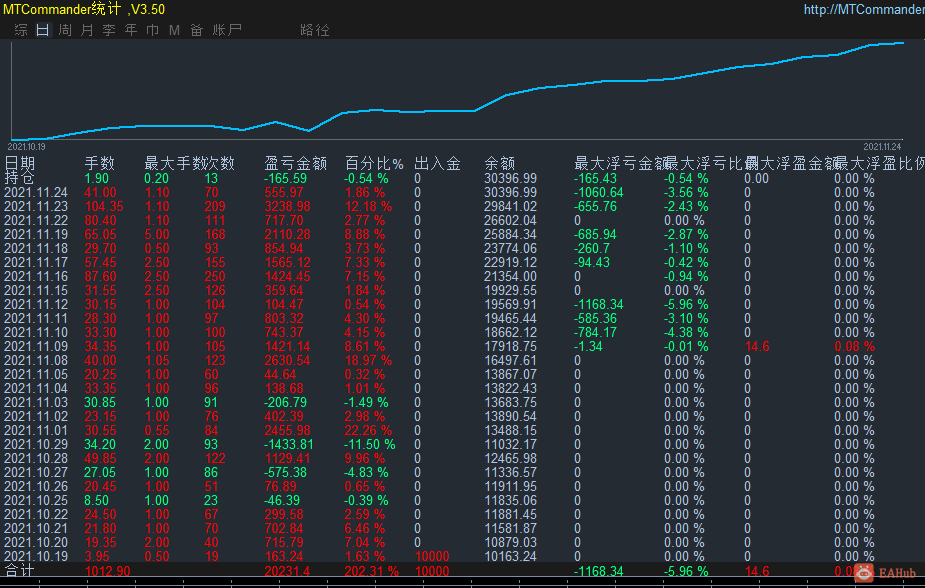
Task: Click trade count 250
Action: [x=215, y=277]
